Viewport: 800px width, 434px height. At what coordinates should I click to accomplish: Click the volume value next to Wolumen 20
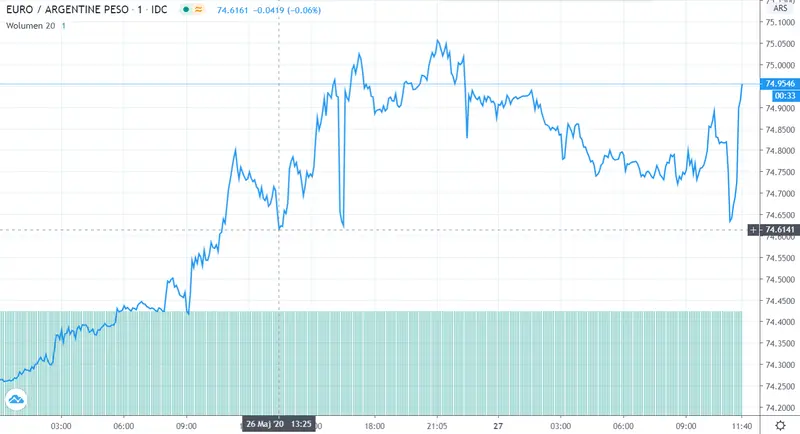[63, 24]
